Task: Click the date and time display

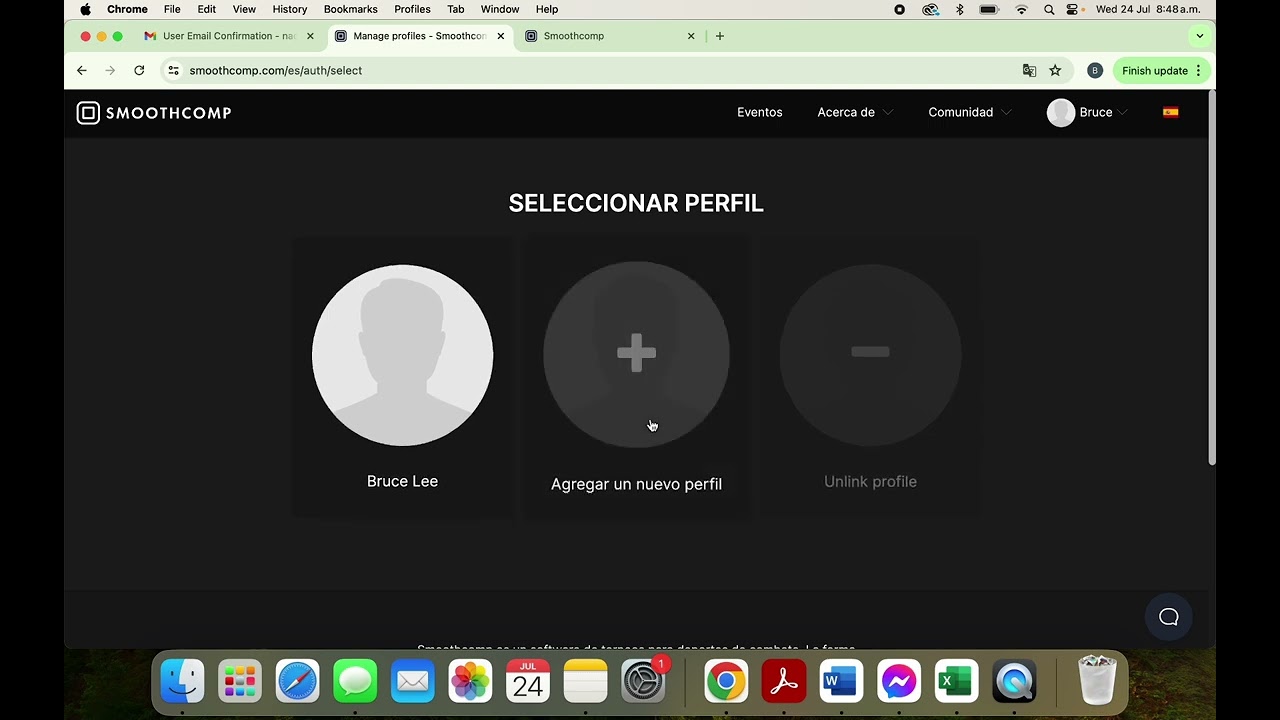Action: click(x=1148, y=9)
